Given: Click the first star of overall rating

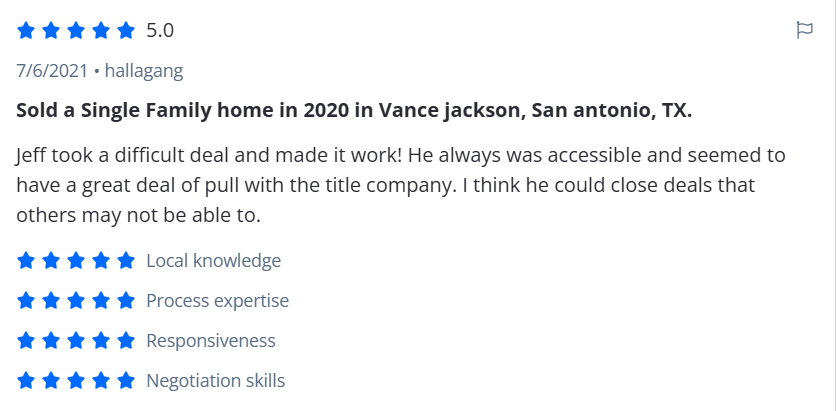Looking at the screenshot, I should (26, 31).
